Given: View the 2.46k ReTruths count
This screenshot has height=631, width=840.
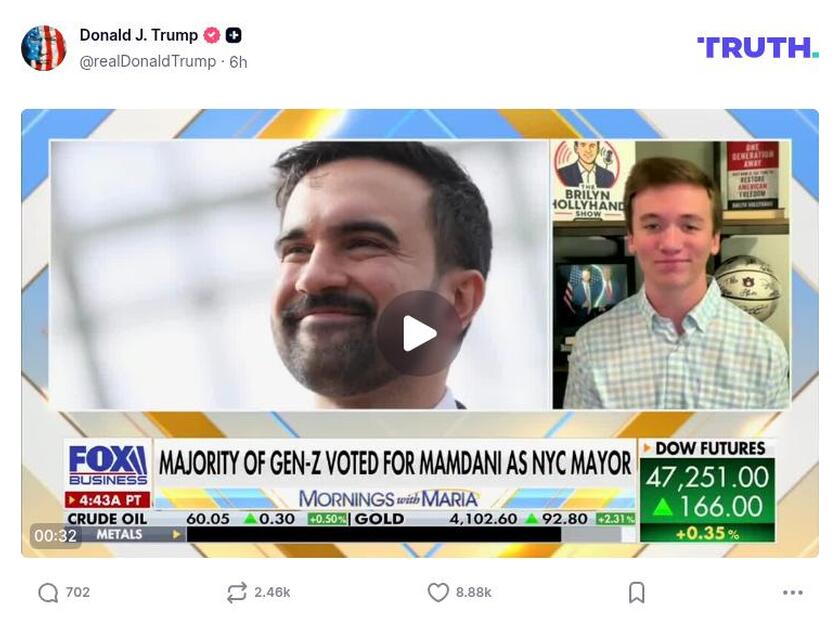Looking at the screenshot, I should 272,592.
